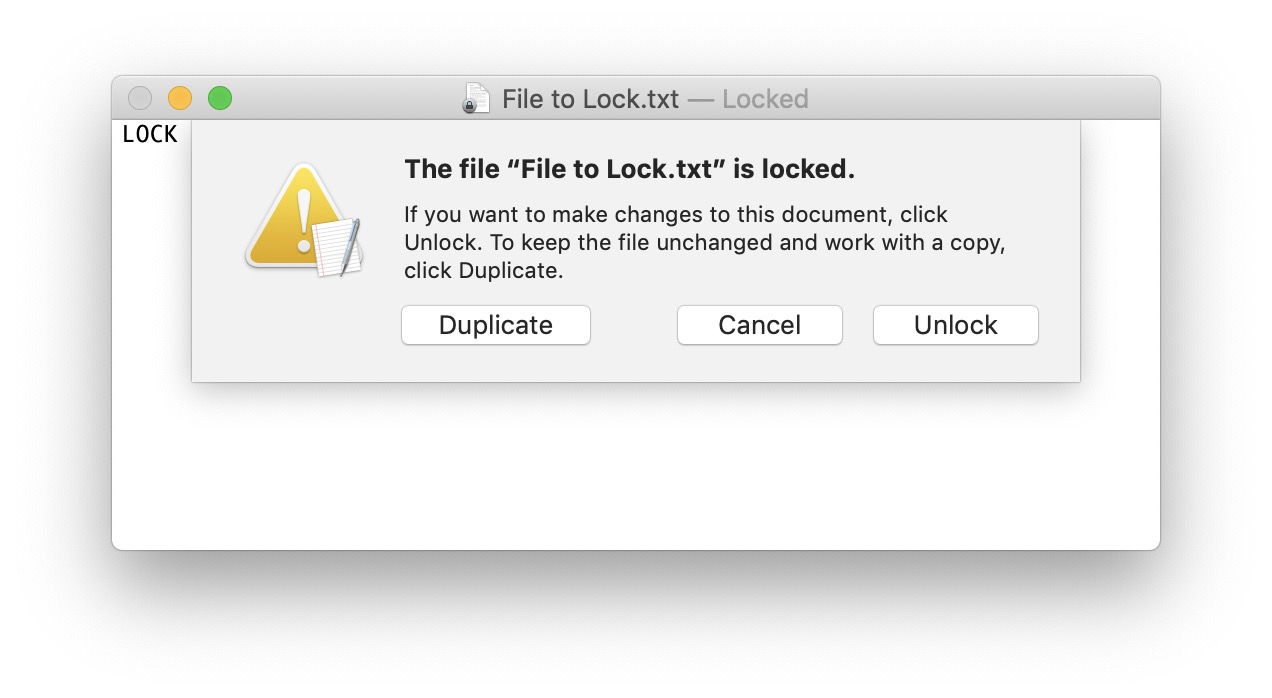Click the grayed-out close button

140,98
